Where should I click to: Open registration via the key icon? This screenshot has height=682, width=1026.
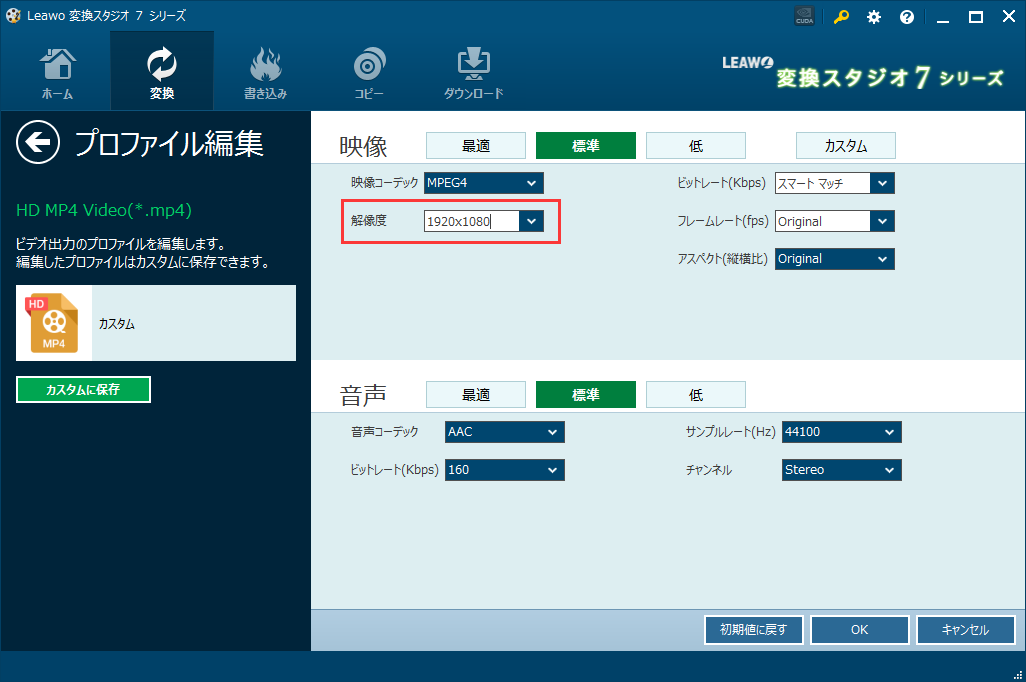click(x=841, y=17)
